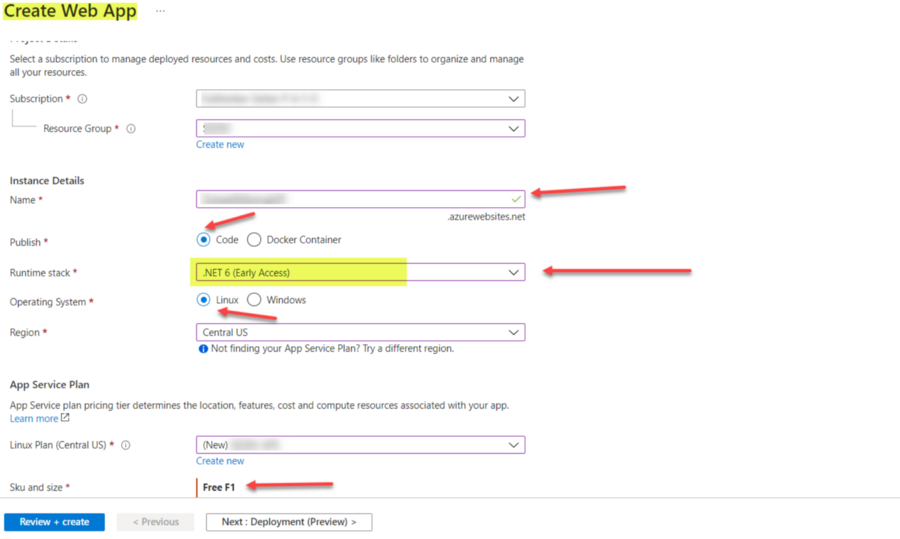Click the Review + create button
The height and width of the screenshot is (539, 900).
pyautogui.click(x=55, y=522)
